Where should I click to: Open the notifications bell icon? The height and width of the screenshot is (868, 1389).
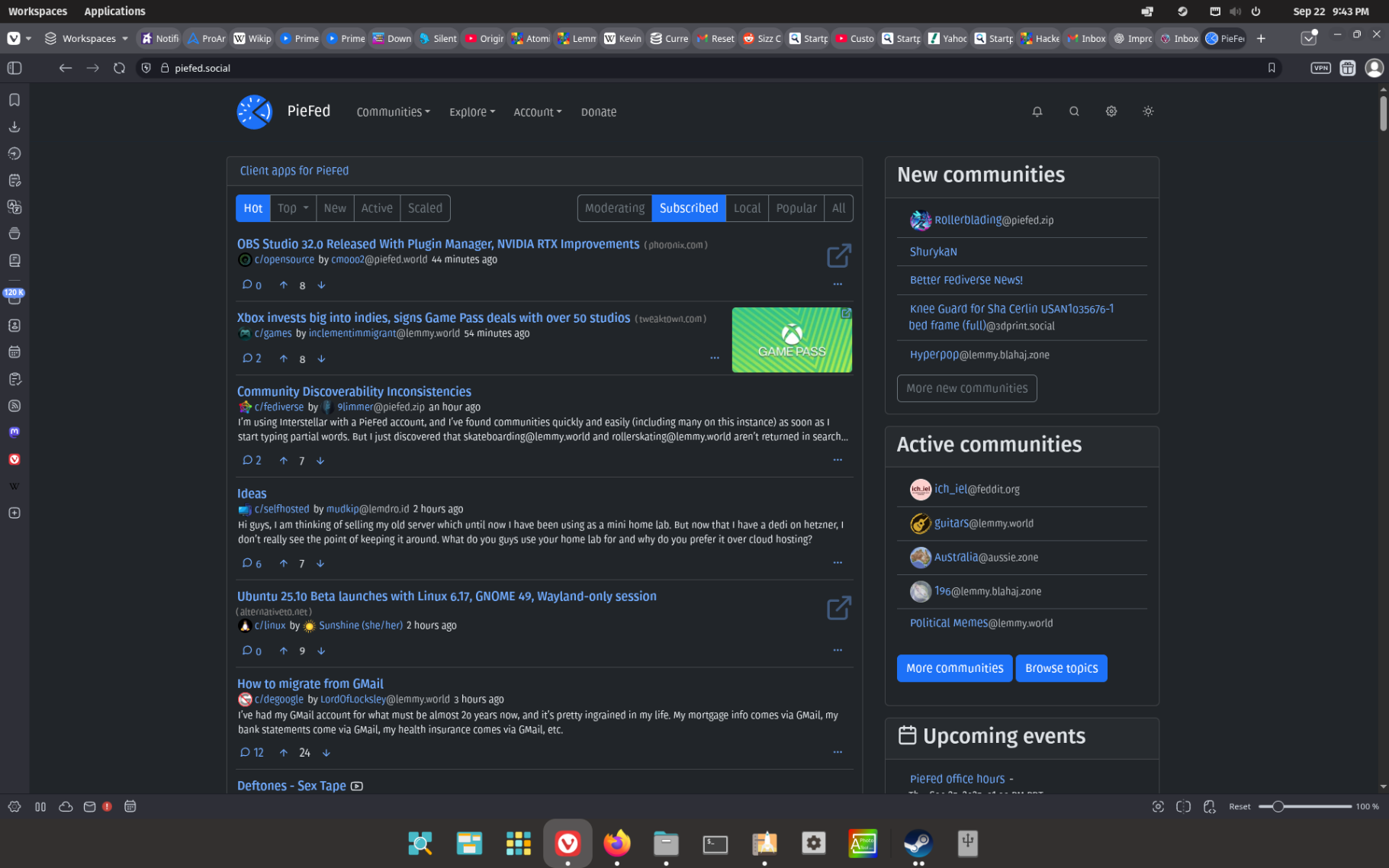pos(1037,111)
